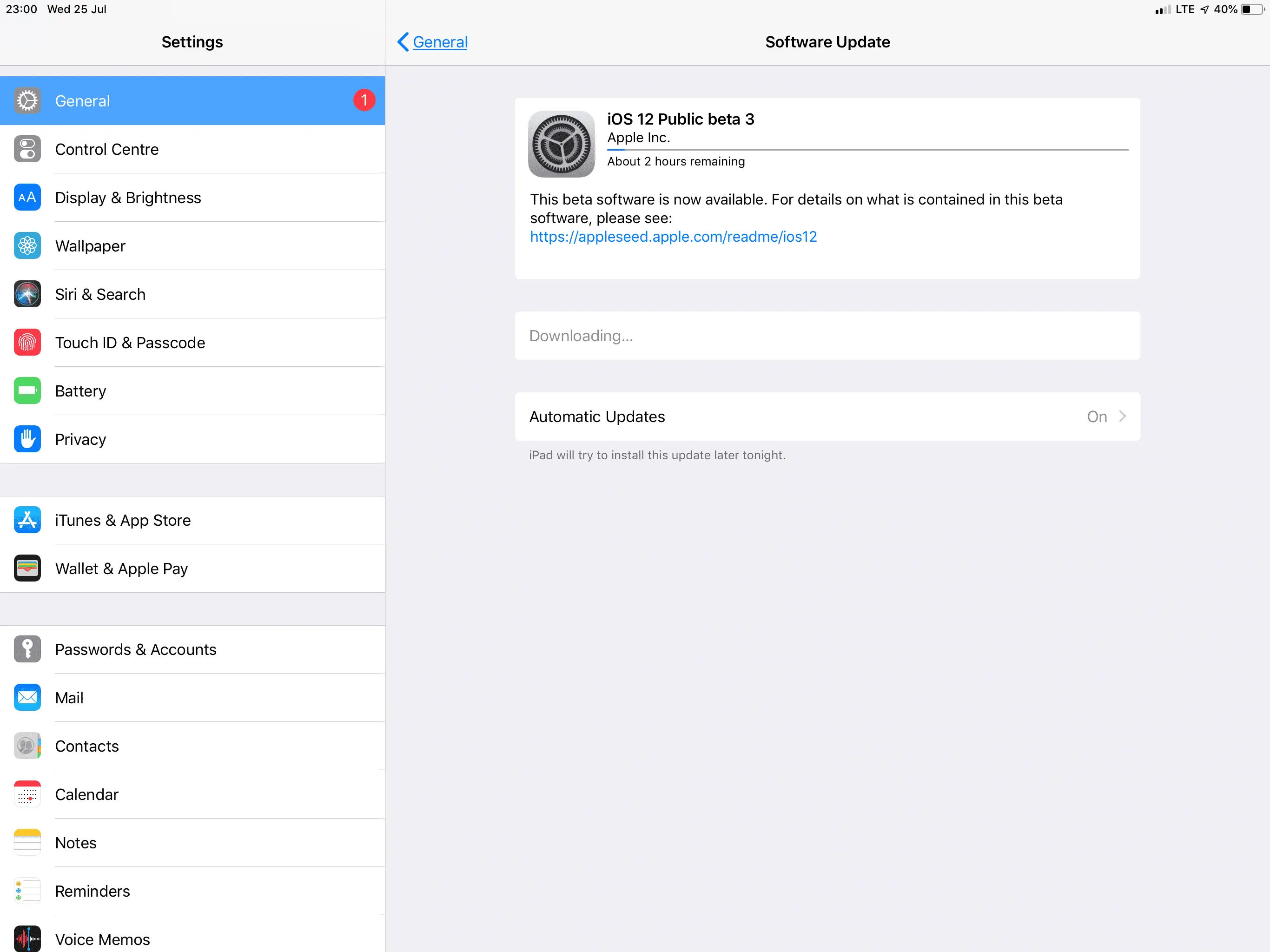Viewport: 1270px width, 952px height.
Task: Click the download progress bar
Action: 867,150
